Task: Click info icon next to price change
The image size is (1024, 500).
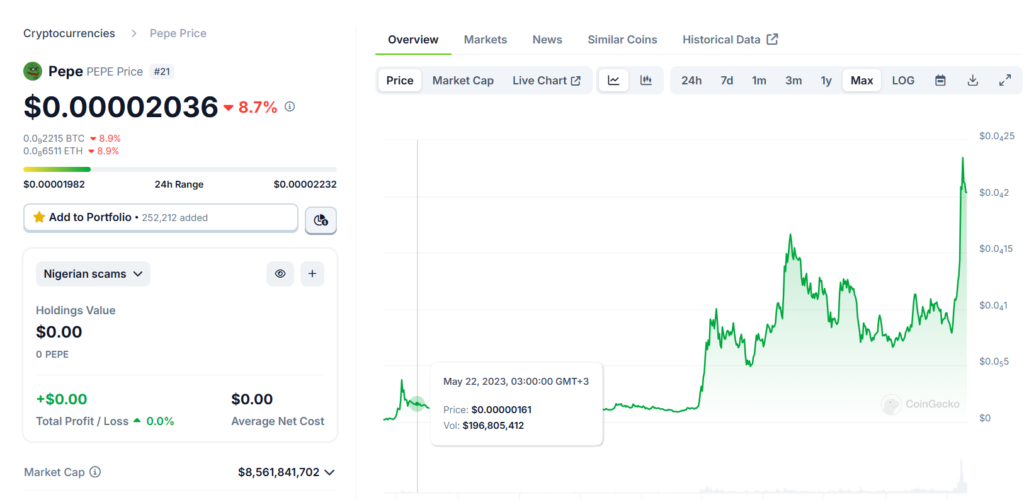Action: point(290,107)
